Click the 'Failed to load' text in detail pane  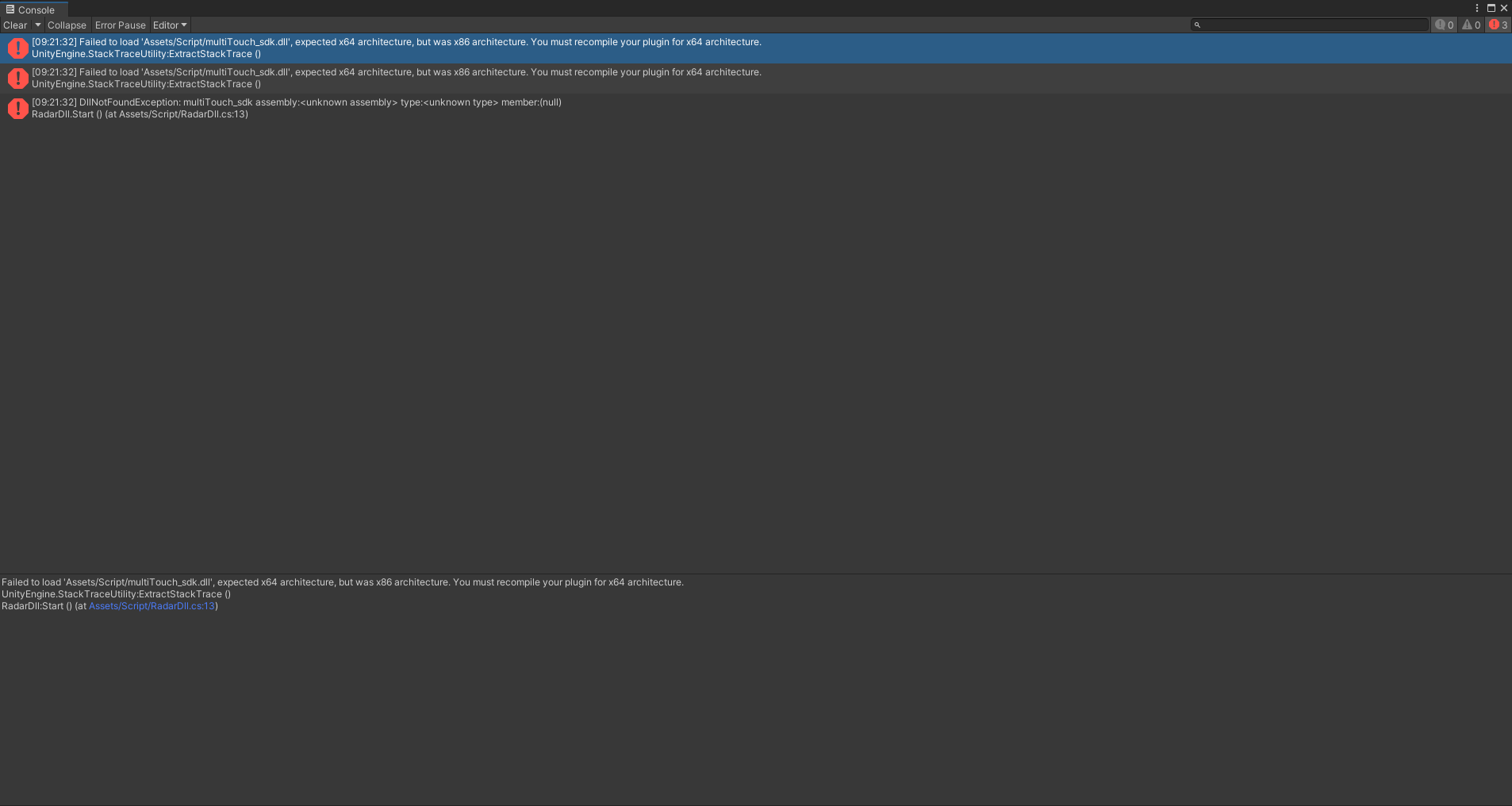point(343,582)
